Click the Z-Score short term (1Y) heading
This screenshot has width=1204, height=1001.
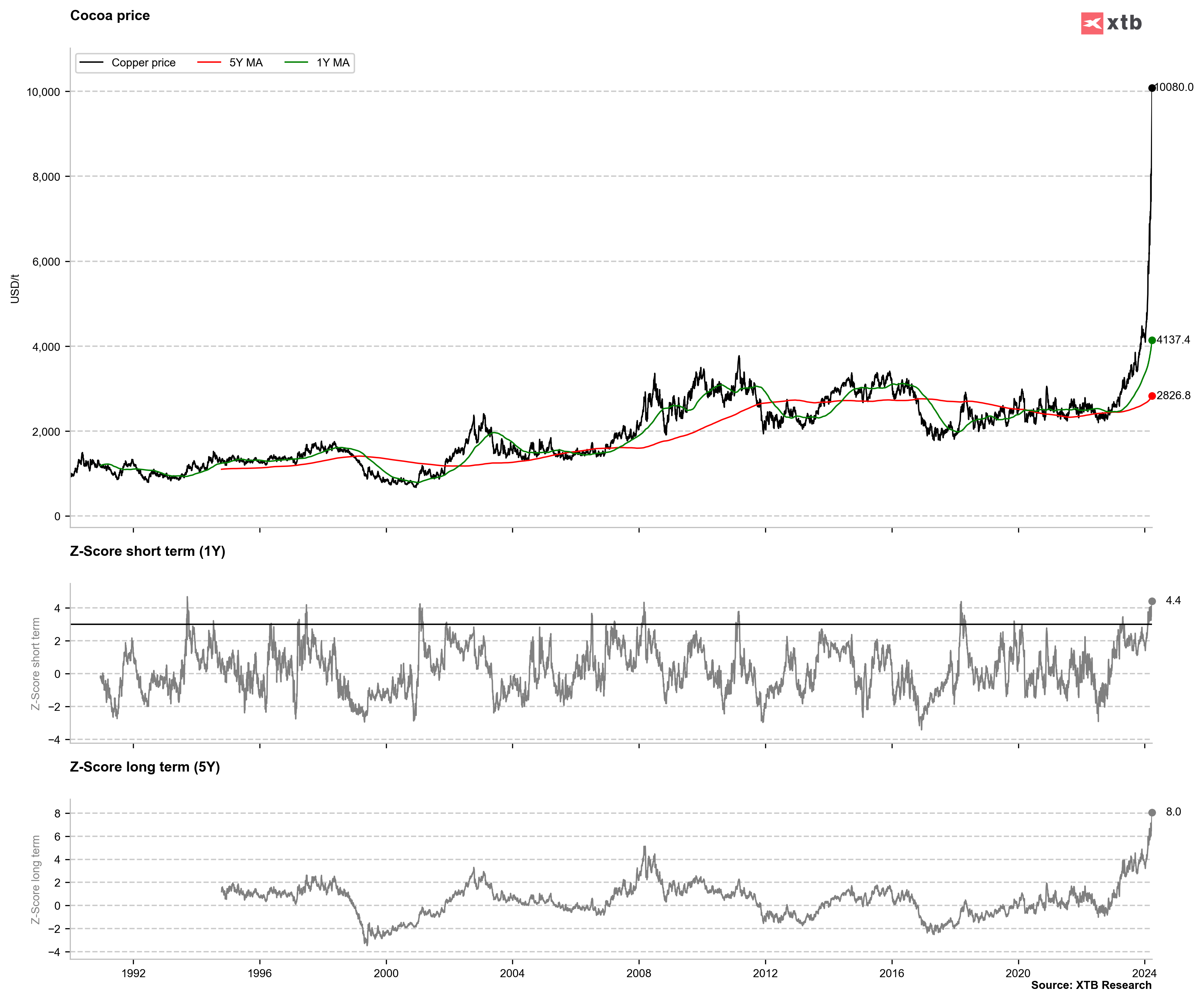(147, 551)
